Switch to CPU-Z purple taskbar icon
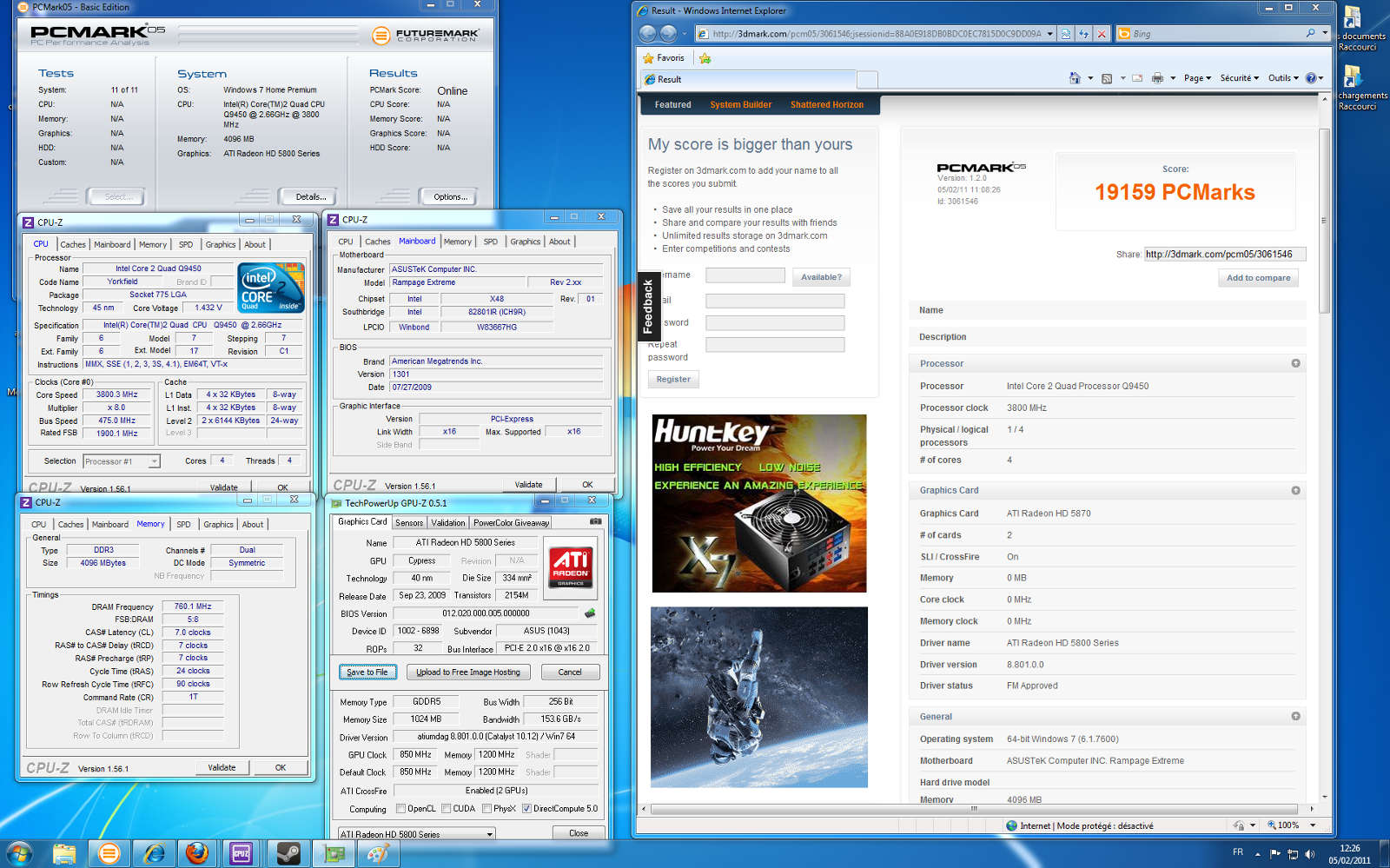The height and width of the screenshot is (868, 1390). 242,853
